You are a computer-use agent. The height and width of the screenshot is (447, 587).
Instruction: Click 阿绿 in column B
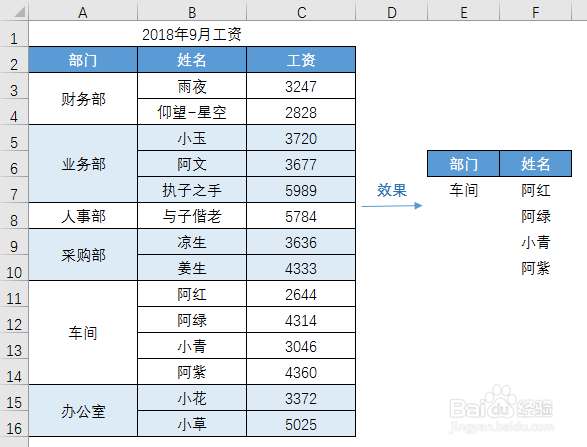(x=192, y=320)
